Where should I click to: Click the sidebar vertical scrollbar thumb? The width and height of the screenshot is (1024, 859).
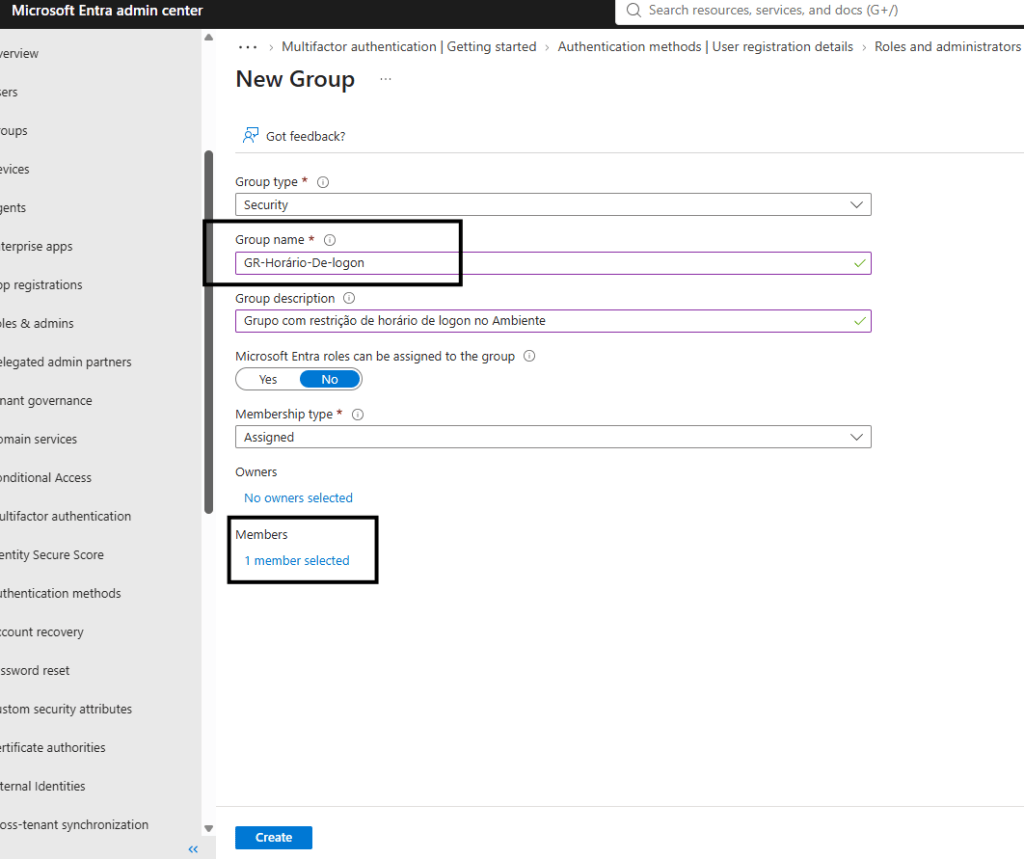209,332
